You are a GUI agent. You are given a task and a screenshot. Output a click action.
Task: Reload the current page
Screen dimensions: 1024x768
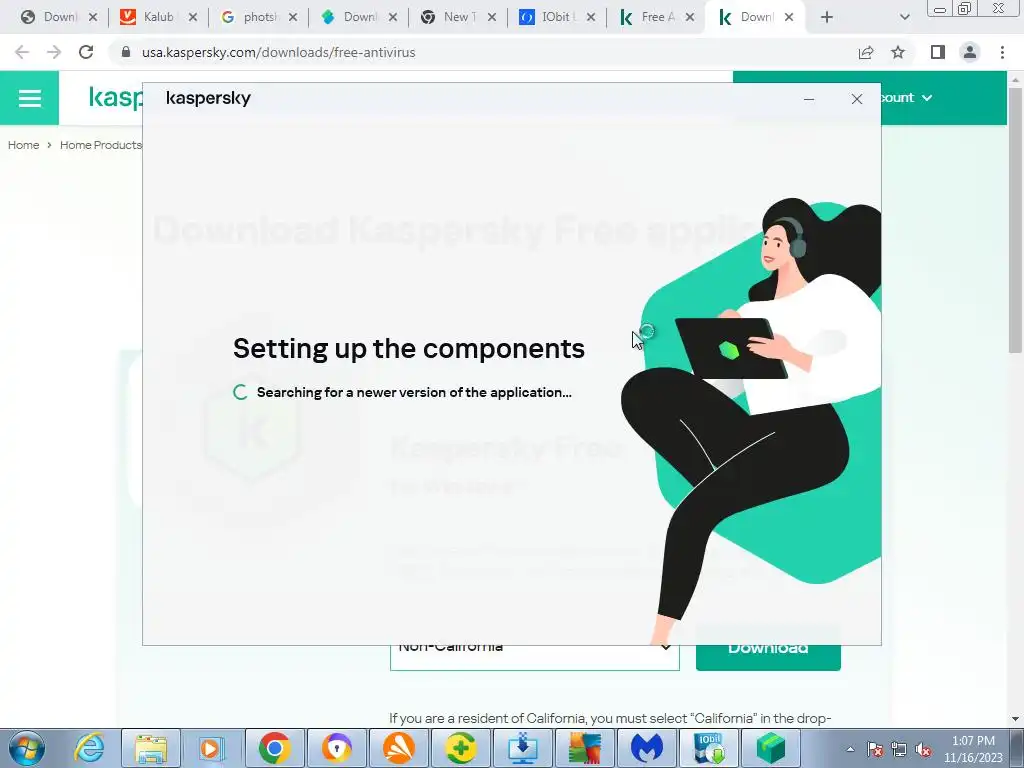pos(86,52)
